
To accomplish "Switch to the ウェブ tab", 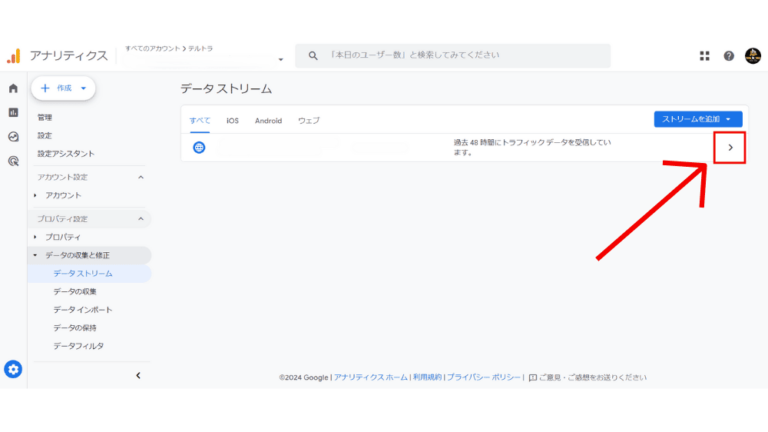I will [x=308, y=121].
